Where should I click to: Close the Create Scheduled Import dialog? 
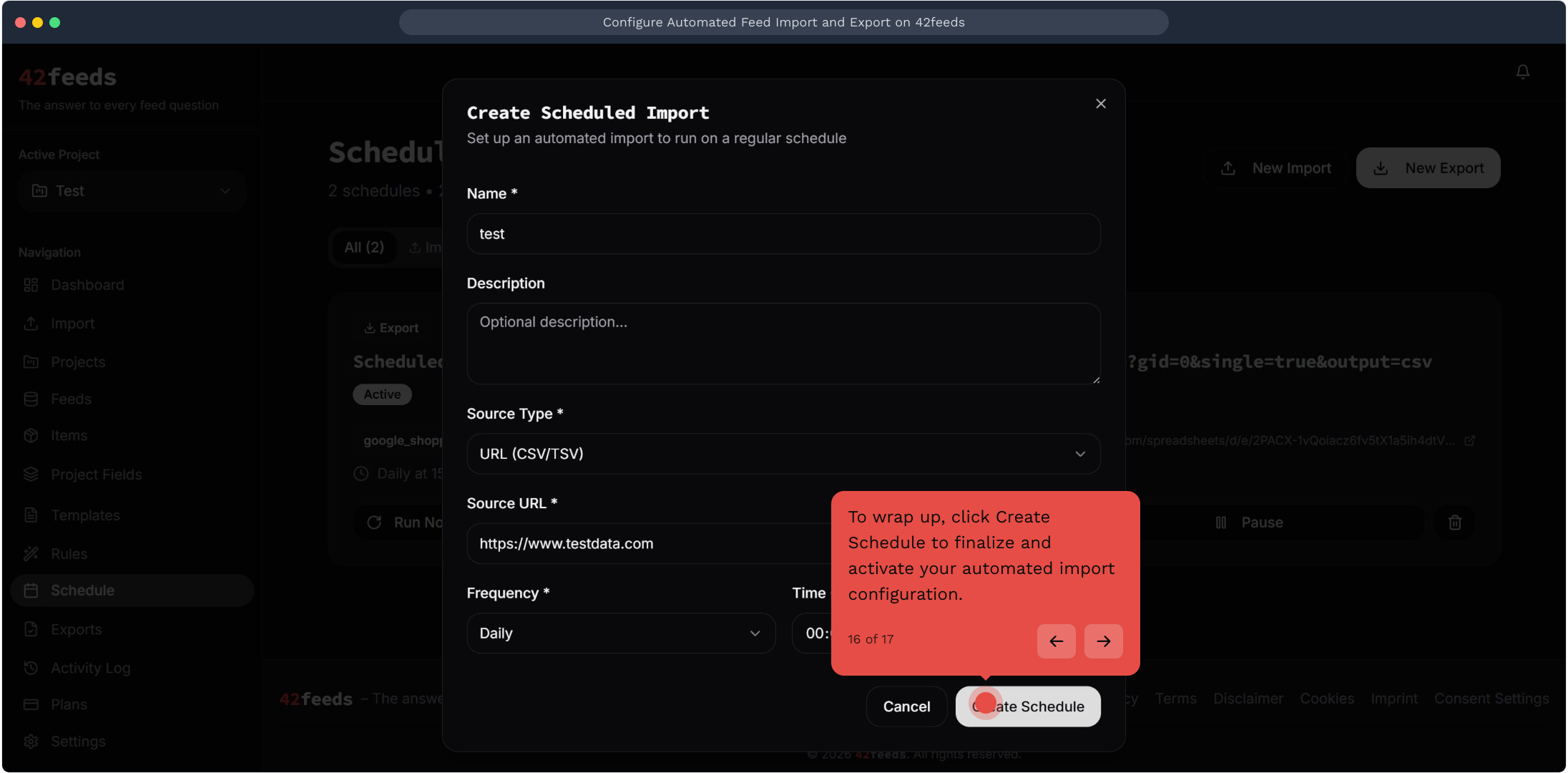tap(1100, 104)
